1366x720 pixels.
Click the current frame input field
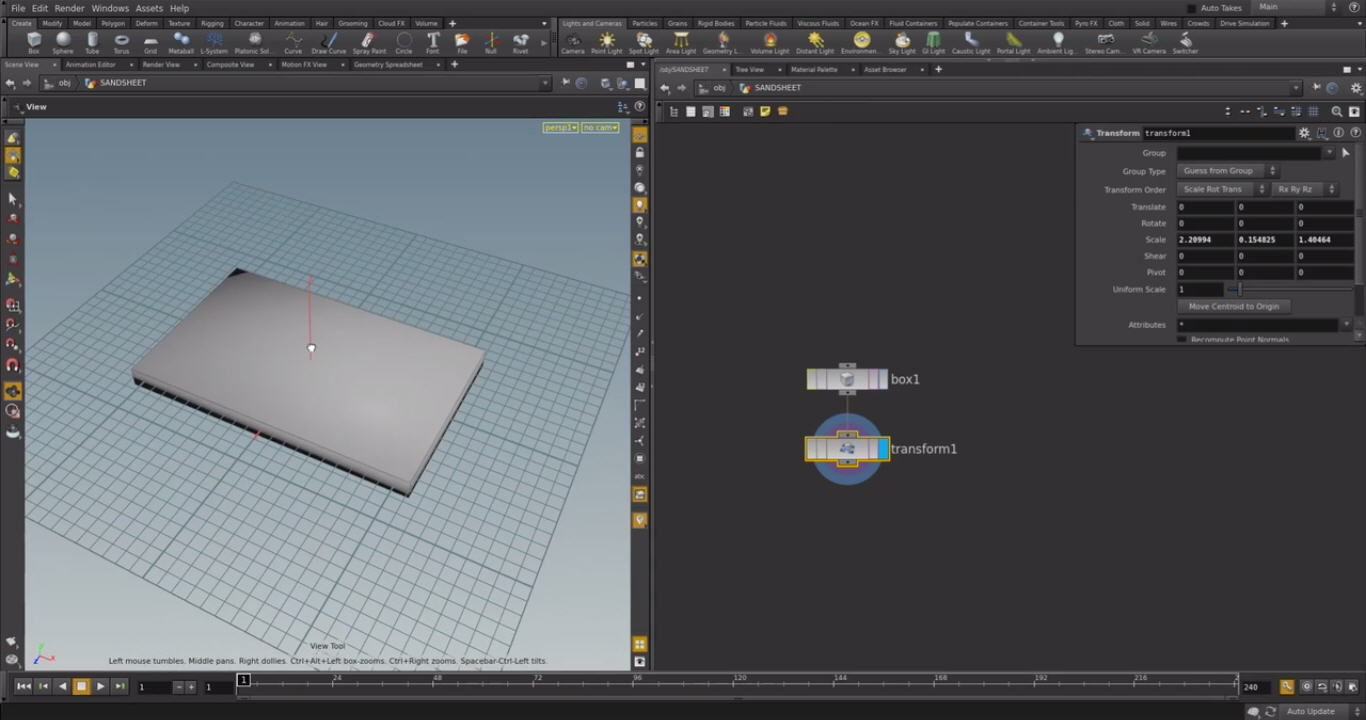click(150, 686)
